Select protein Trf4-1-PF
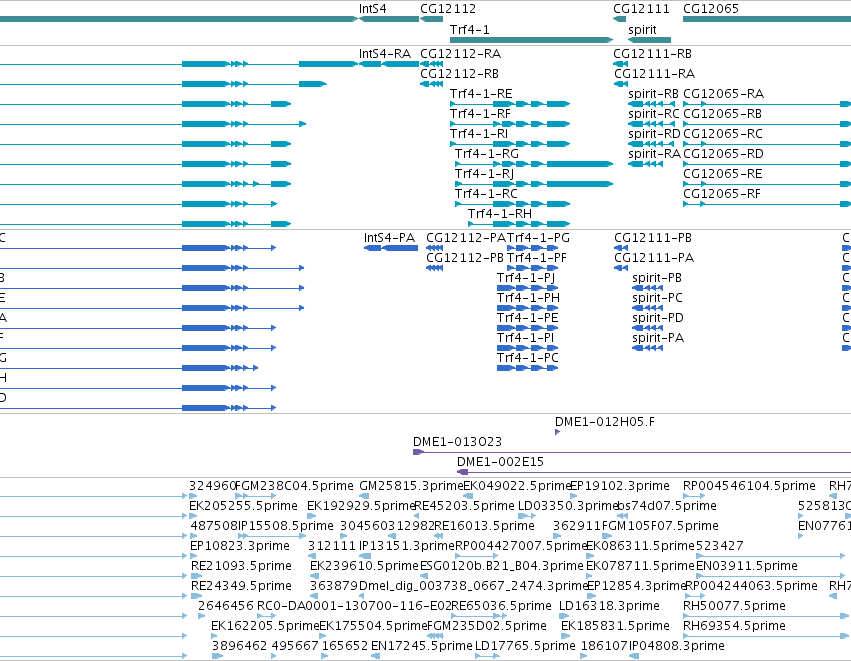The width and height of the screenshot is (851, 661). tap(532, 268)
